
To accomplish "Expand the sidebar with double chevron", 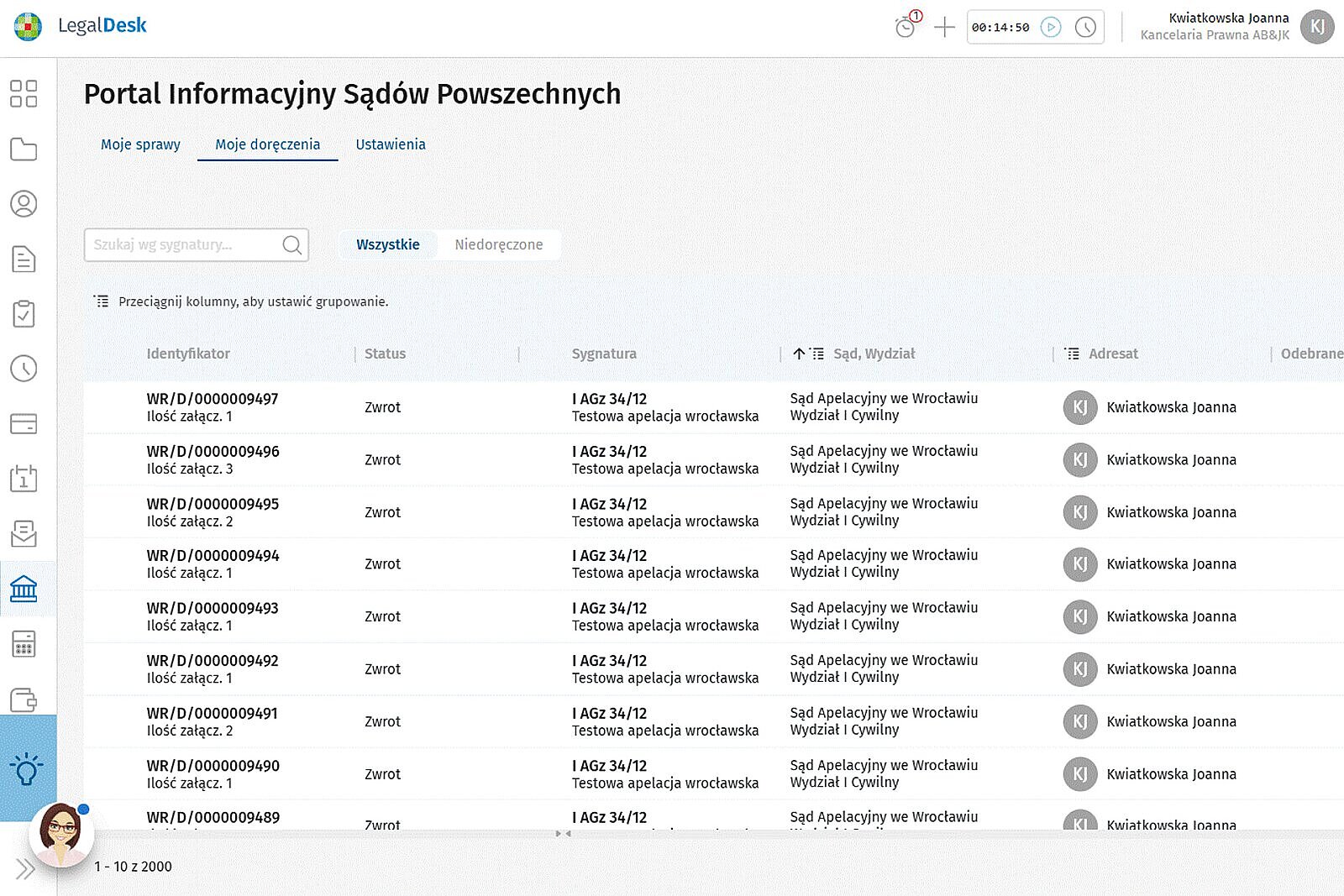I will point(25,869).
